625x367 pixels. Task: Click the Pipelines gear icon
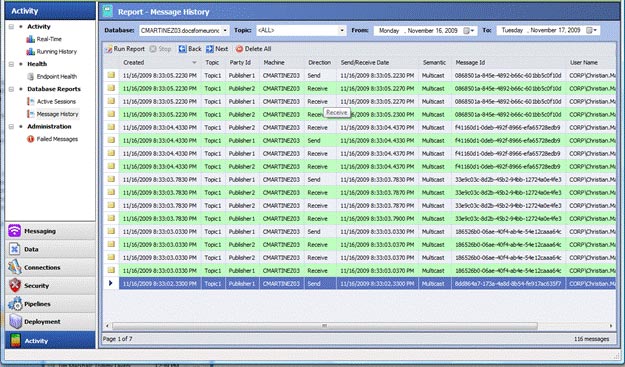coord(15,304)
